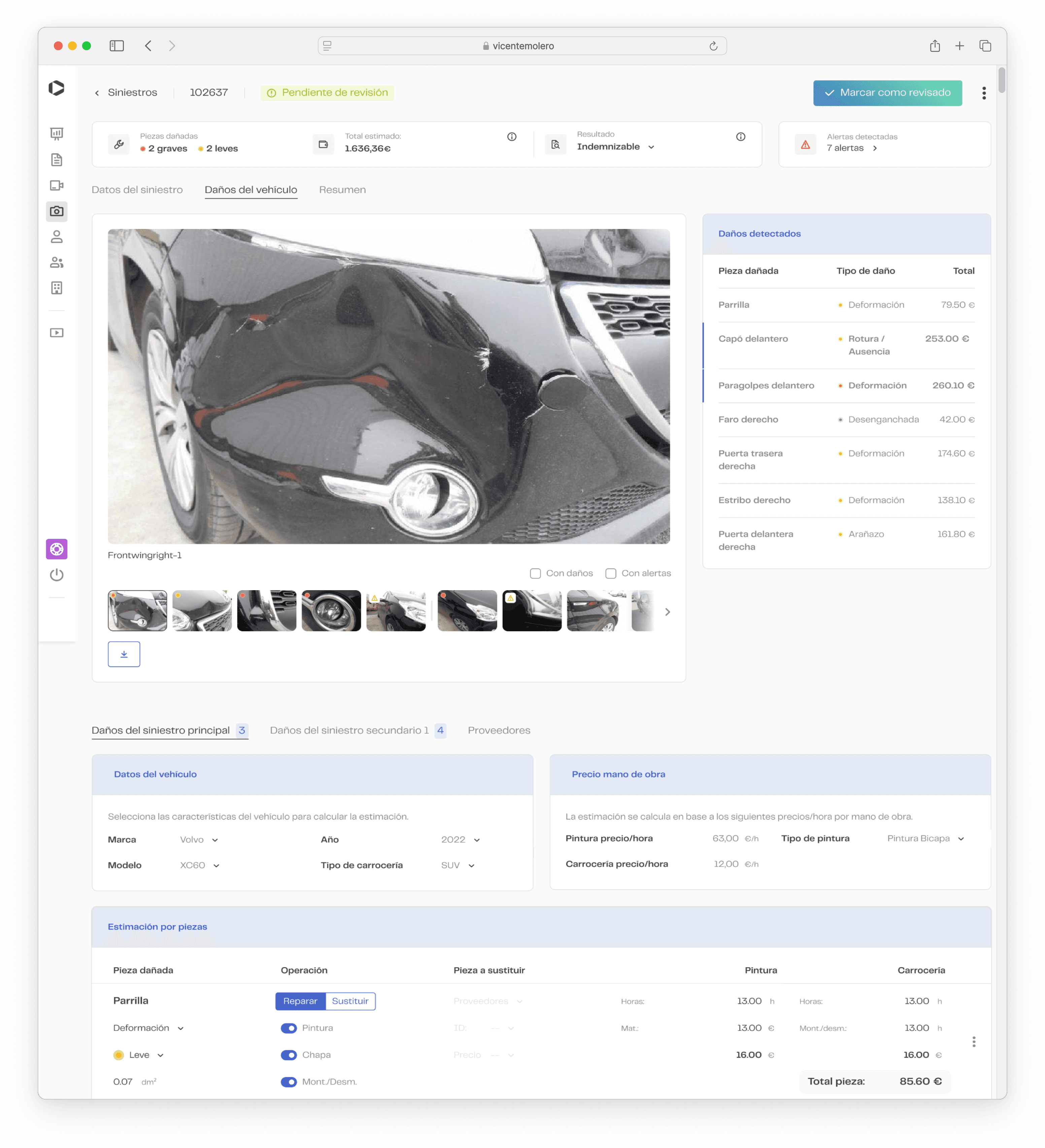Check the Con daños checkbox
The width and height of the screenshot is (1045, 1148).
pos(535,573)
